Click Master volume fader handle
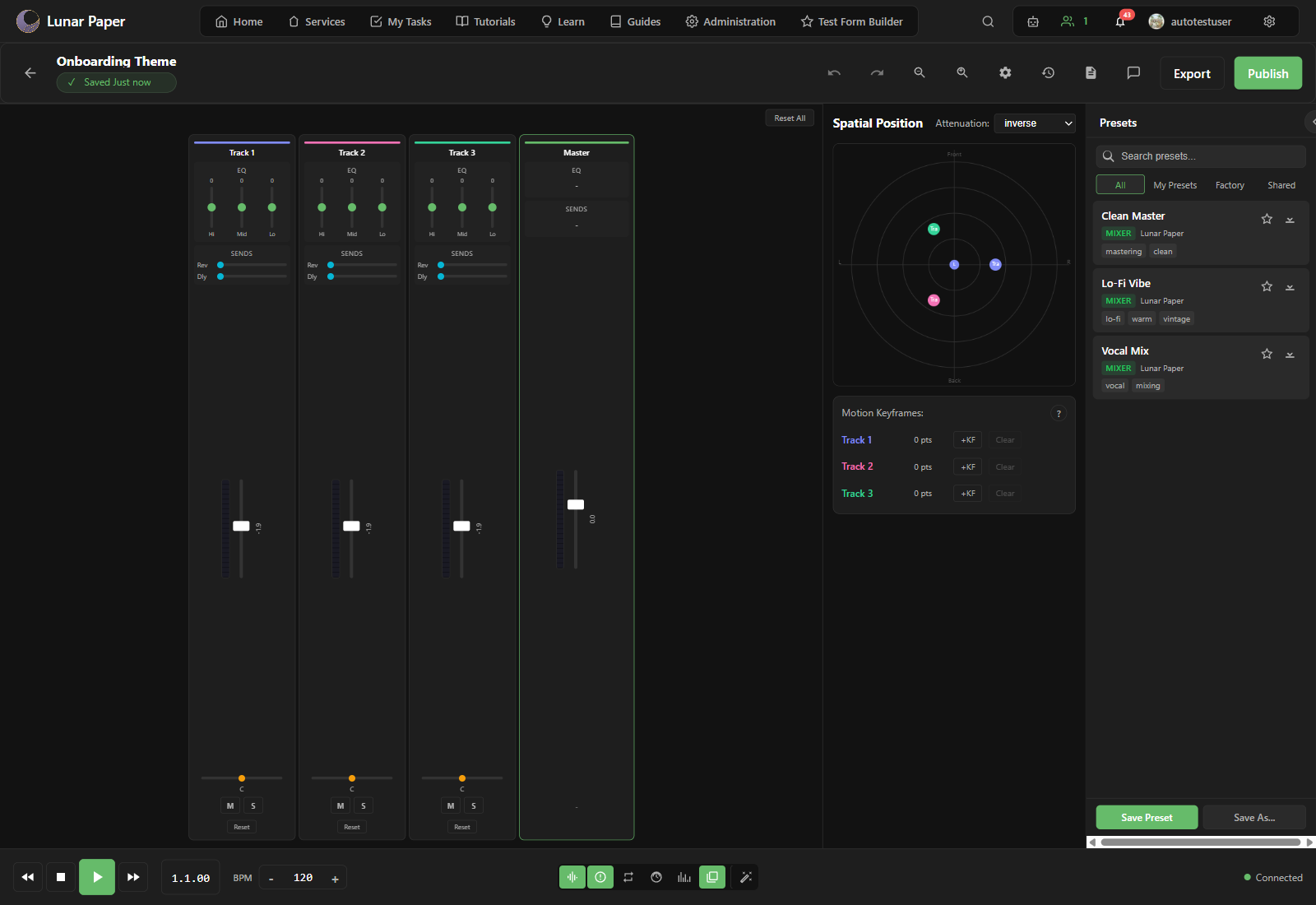 [x=576, y=504]
